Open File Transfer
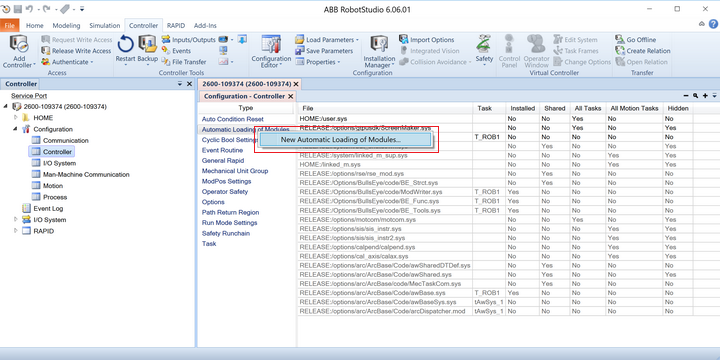720x360 pixels. 184,62
